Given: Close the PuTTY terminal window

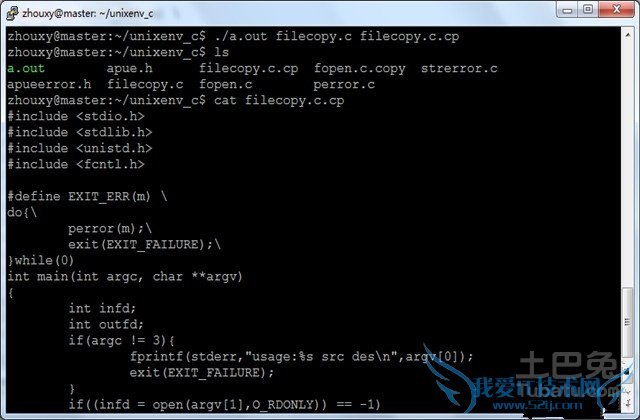Looking at the screenshot, I should pyautogui.click(x=617, y=10).
